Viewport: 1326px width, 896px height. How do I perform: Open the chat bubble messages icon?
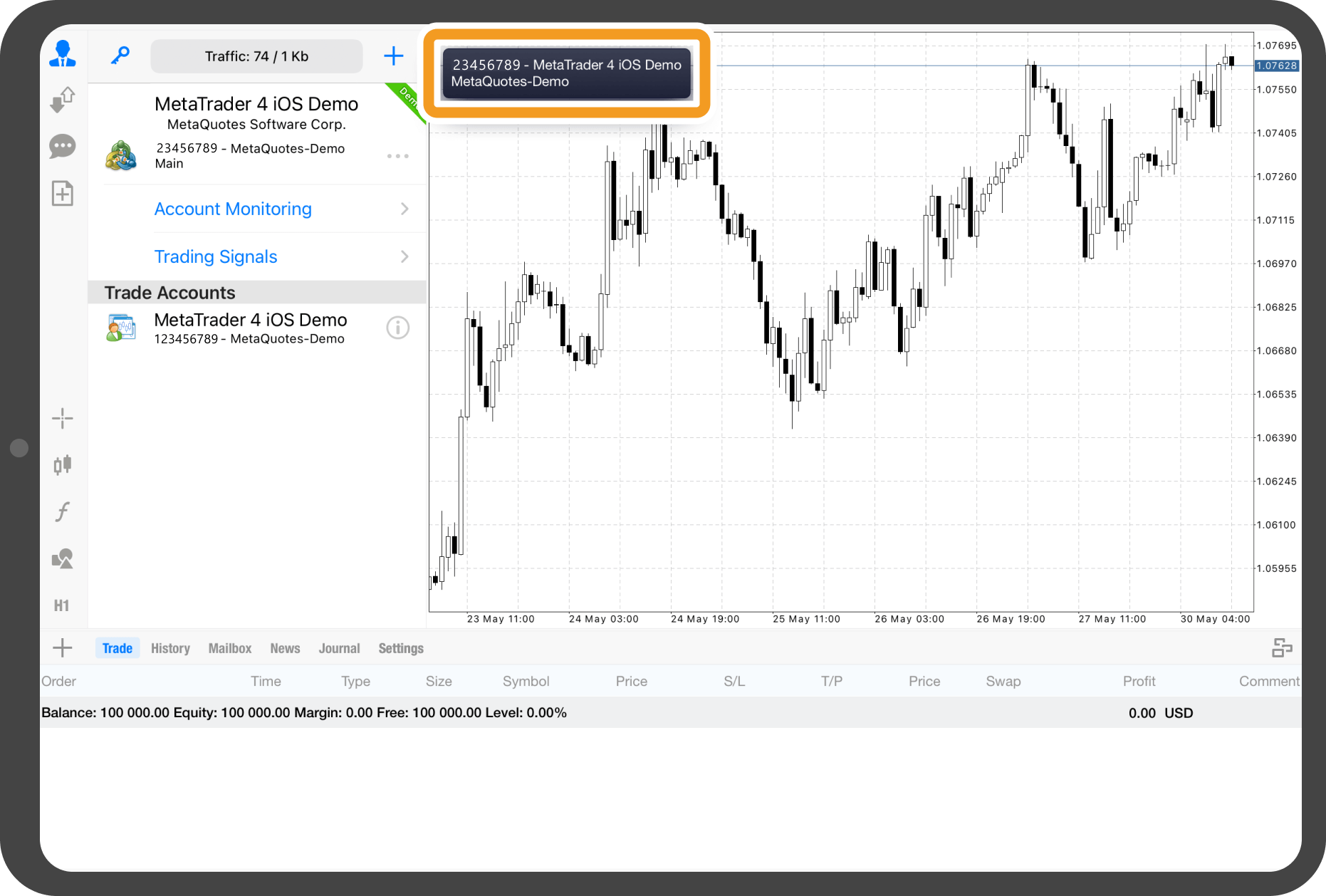[x=63, y=147]
